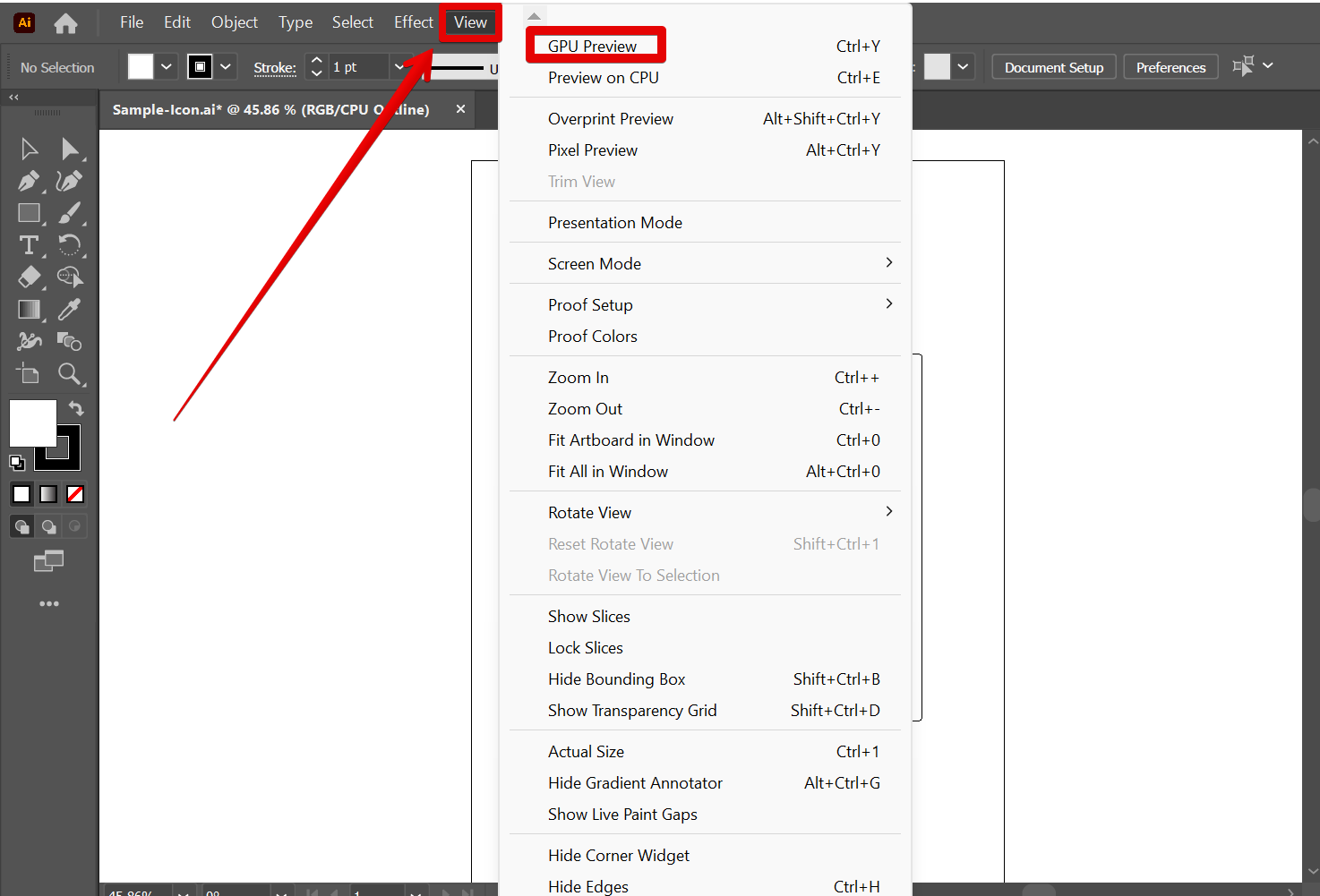Choose the Eyedropper tool

pos(69,310)
